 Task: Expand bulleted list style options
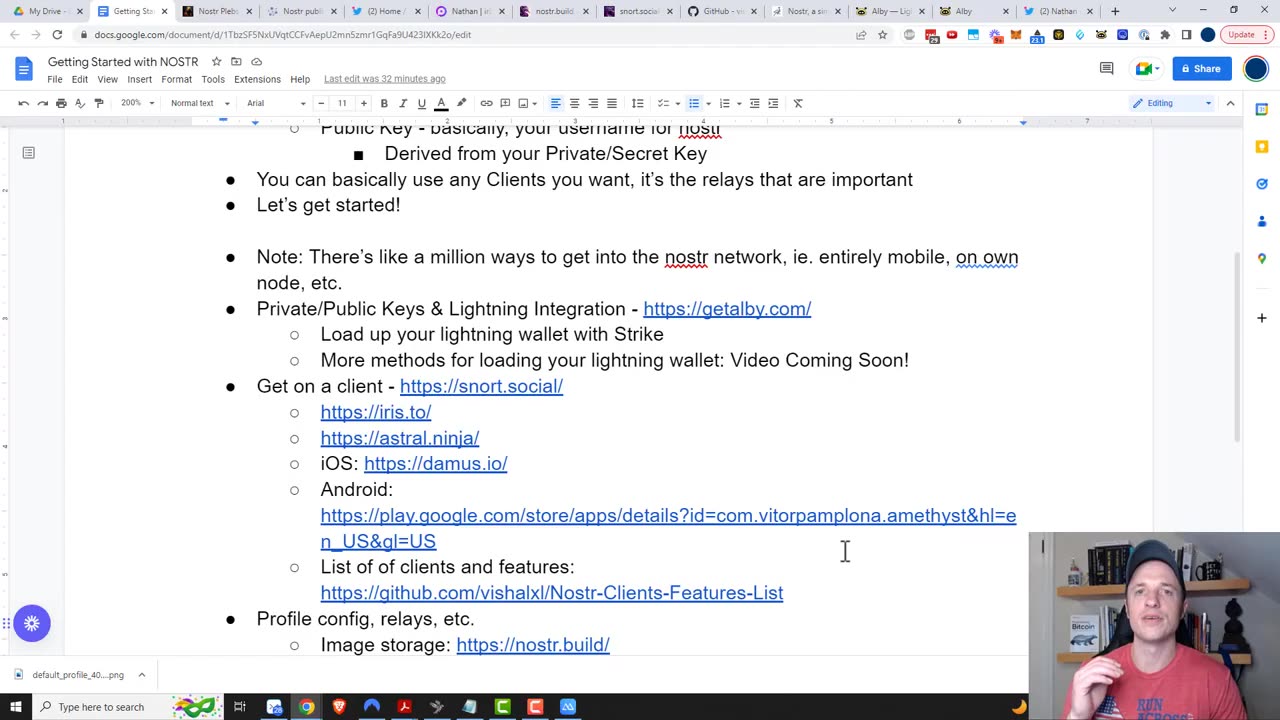coord(708,103)
